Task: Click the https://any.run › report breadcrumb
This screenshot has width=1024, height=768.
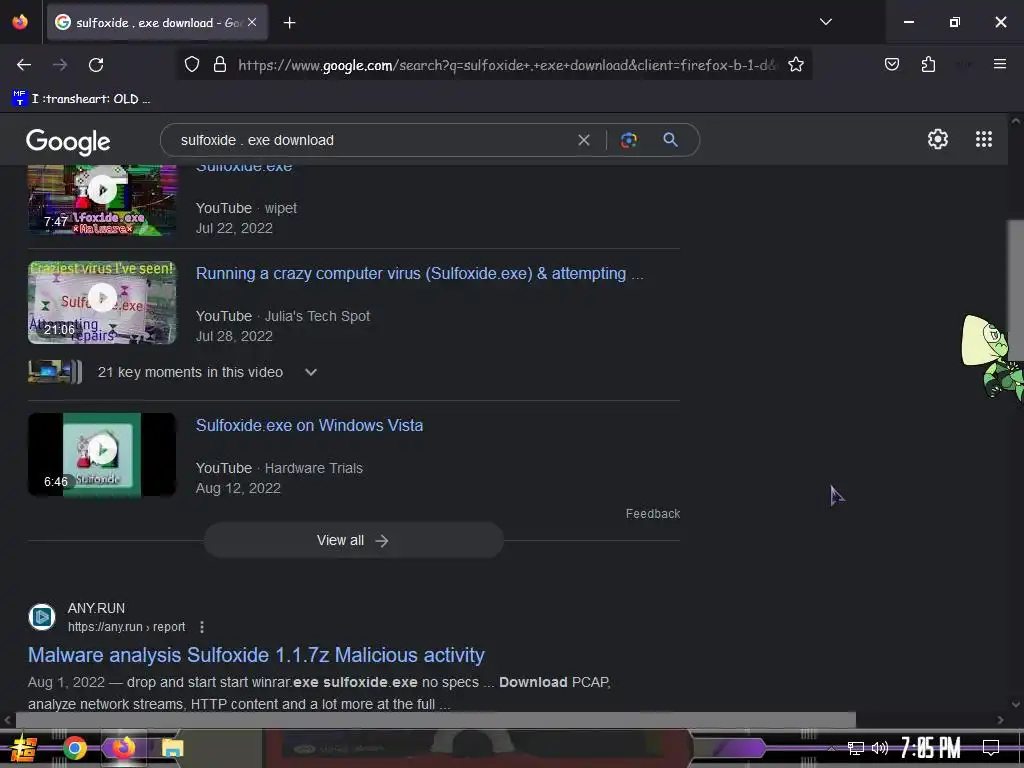Action: 127,627
